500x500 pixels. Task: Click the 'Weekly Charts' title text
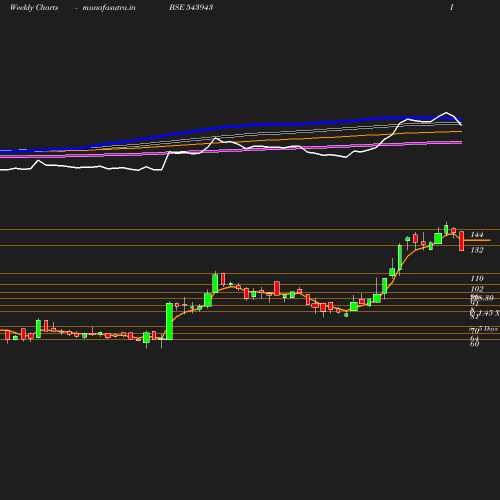[34, 7]
